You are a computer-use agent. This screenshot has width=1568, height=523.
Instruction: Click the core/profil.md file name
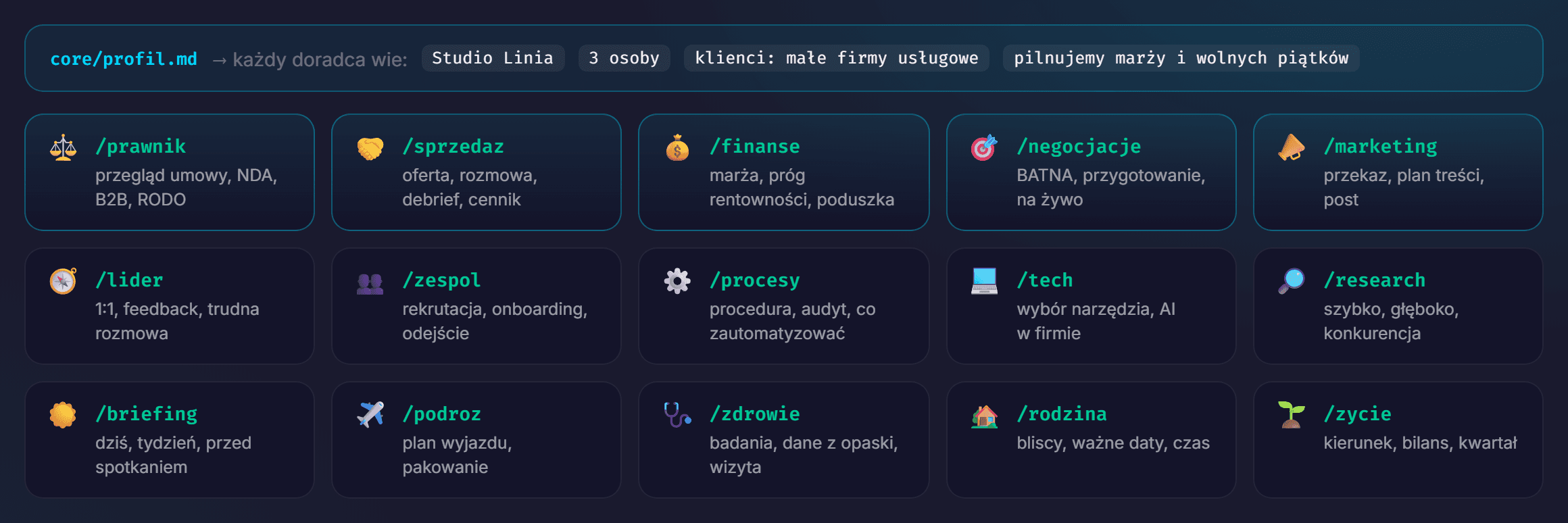(124, 59)
